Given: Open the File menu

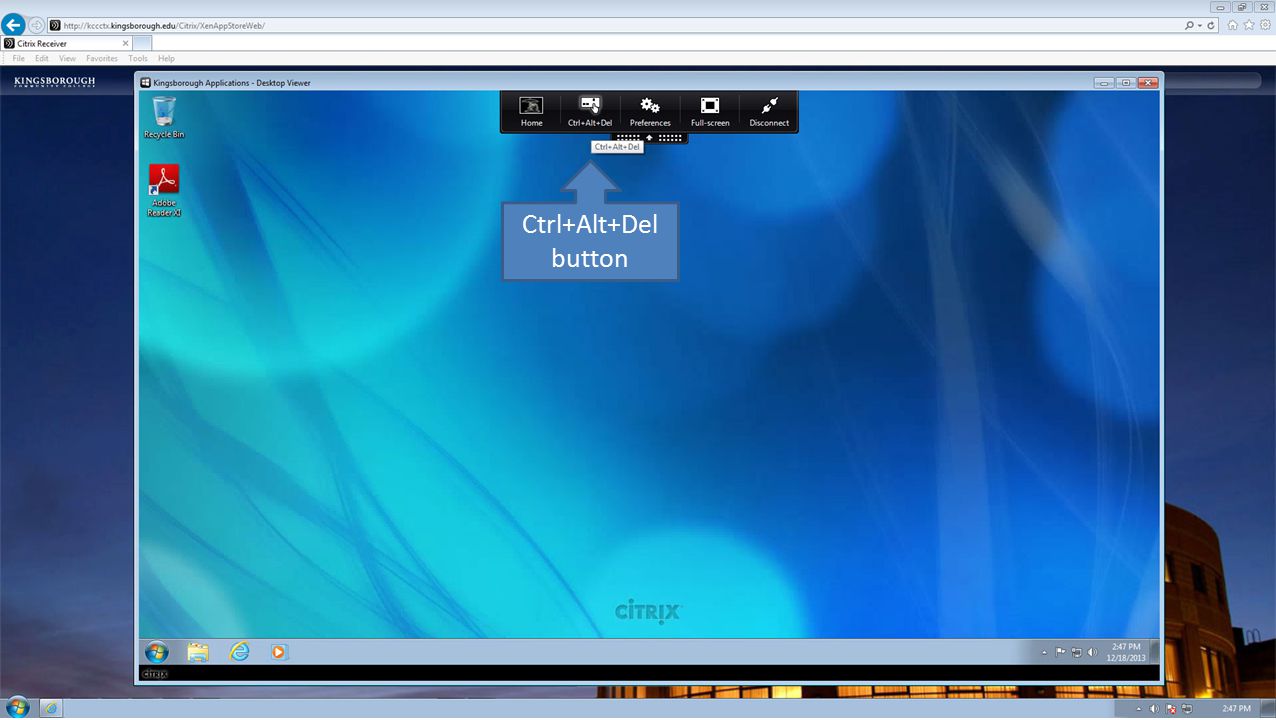Looking at the screenshot, I should pyautogui.click(x=18, y=59).
